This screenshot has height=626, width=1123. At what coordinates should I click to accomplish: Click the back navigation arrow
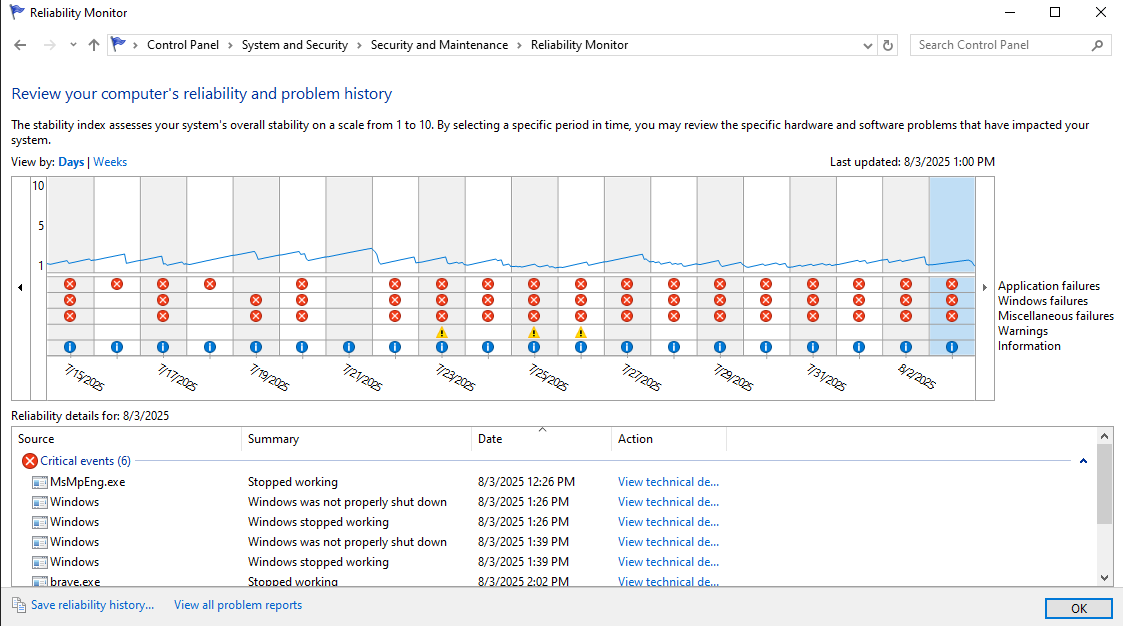20,44
